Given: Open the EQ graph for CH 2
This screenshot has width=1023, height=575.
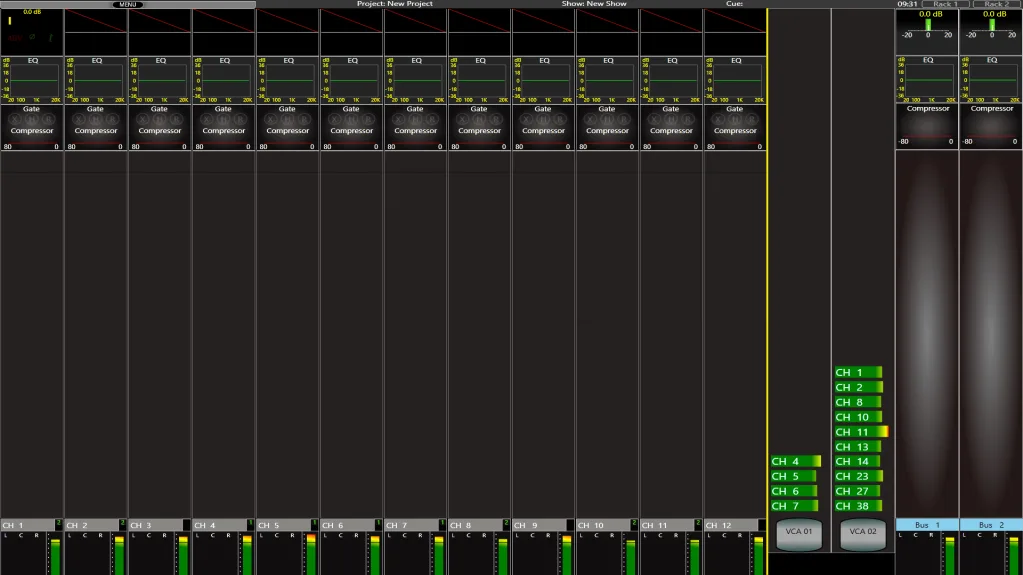Looking at the screenshot, I should [96, 80].
